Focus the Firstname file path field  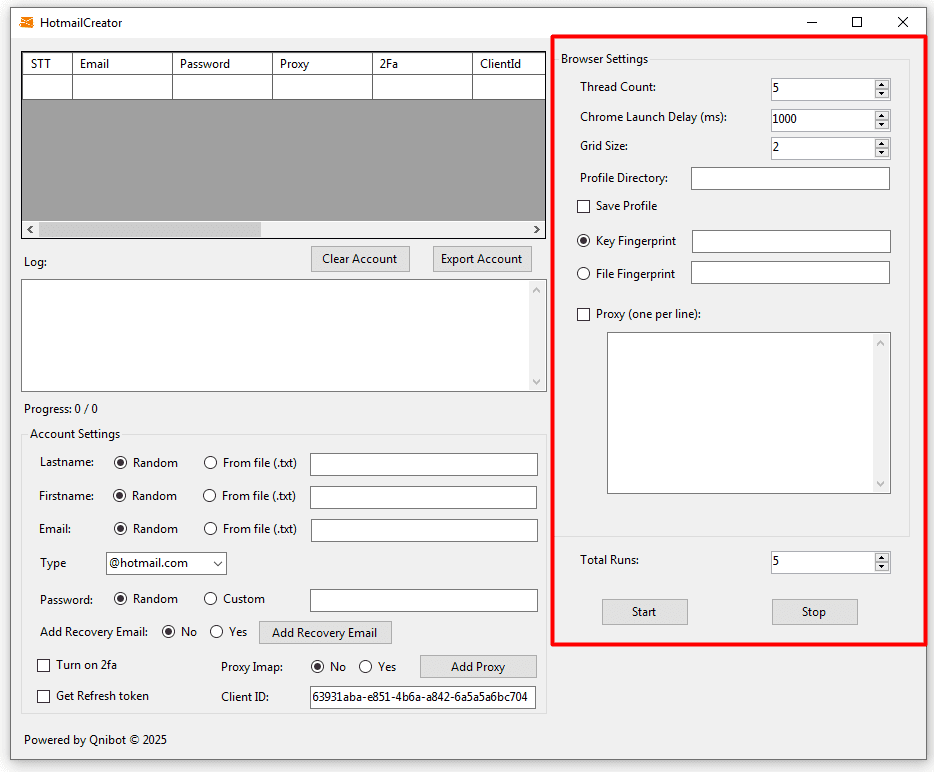pos(424,497)
